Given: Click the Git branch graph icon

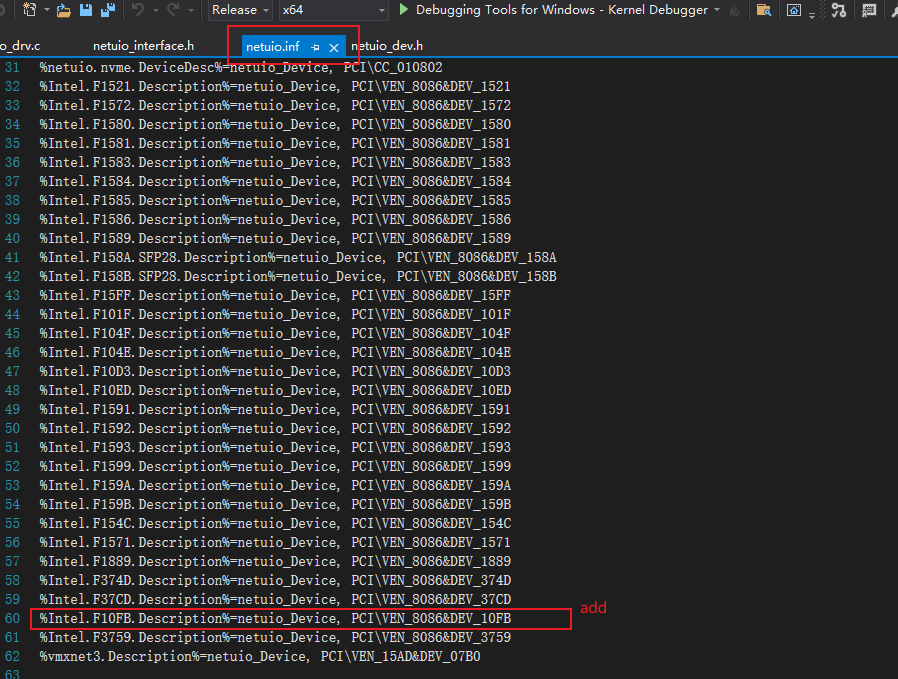Looking at the screenshot, I should pos(838,10).
